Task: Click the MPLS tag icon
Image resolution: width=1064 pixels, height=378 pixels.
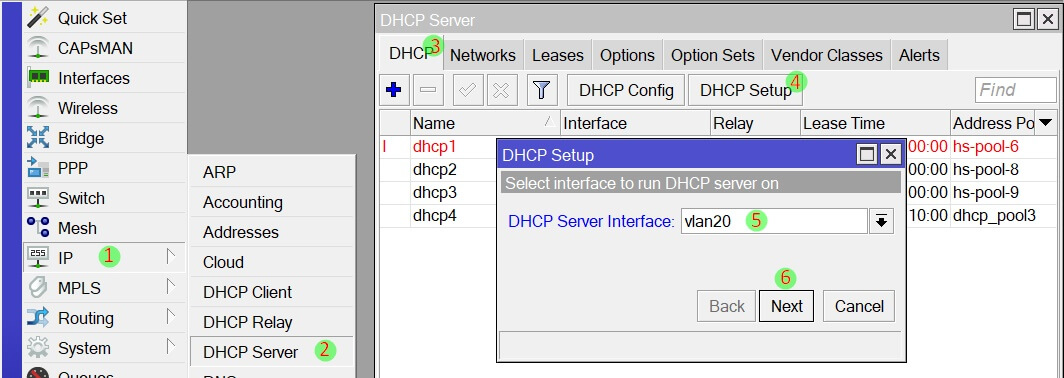Action: (x=38, y=288)
